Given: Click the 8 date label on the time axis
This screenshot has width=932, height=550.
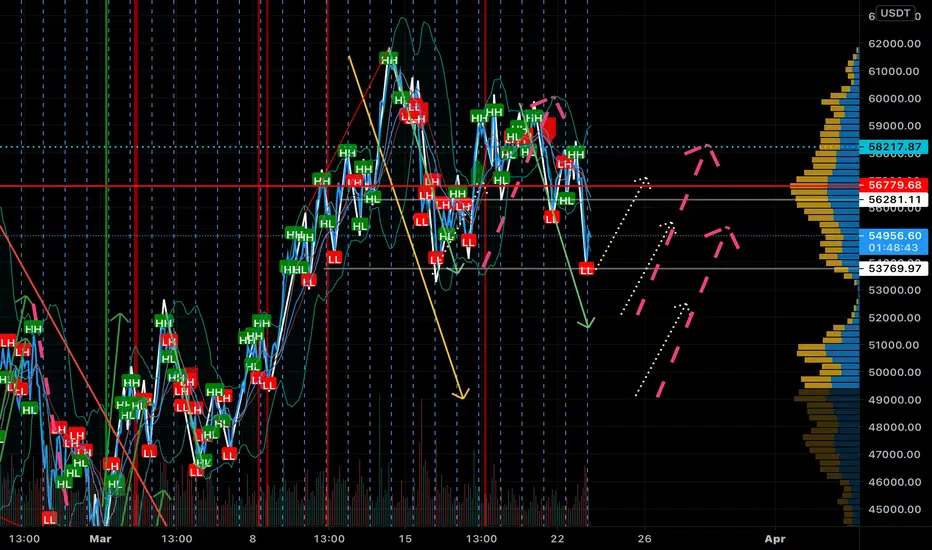Looking at the screenshot, I should tap(253, 539).
